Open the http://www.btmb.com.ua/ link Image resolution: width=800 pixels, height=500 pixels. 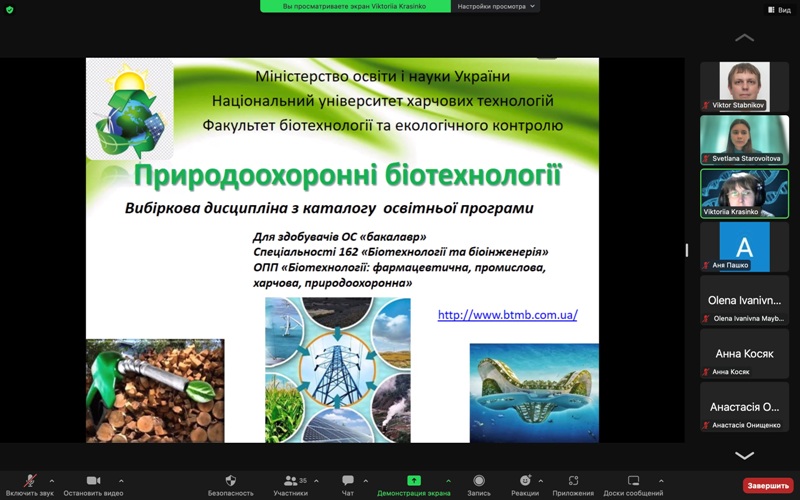[508, 315]
